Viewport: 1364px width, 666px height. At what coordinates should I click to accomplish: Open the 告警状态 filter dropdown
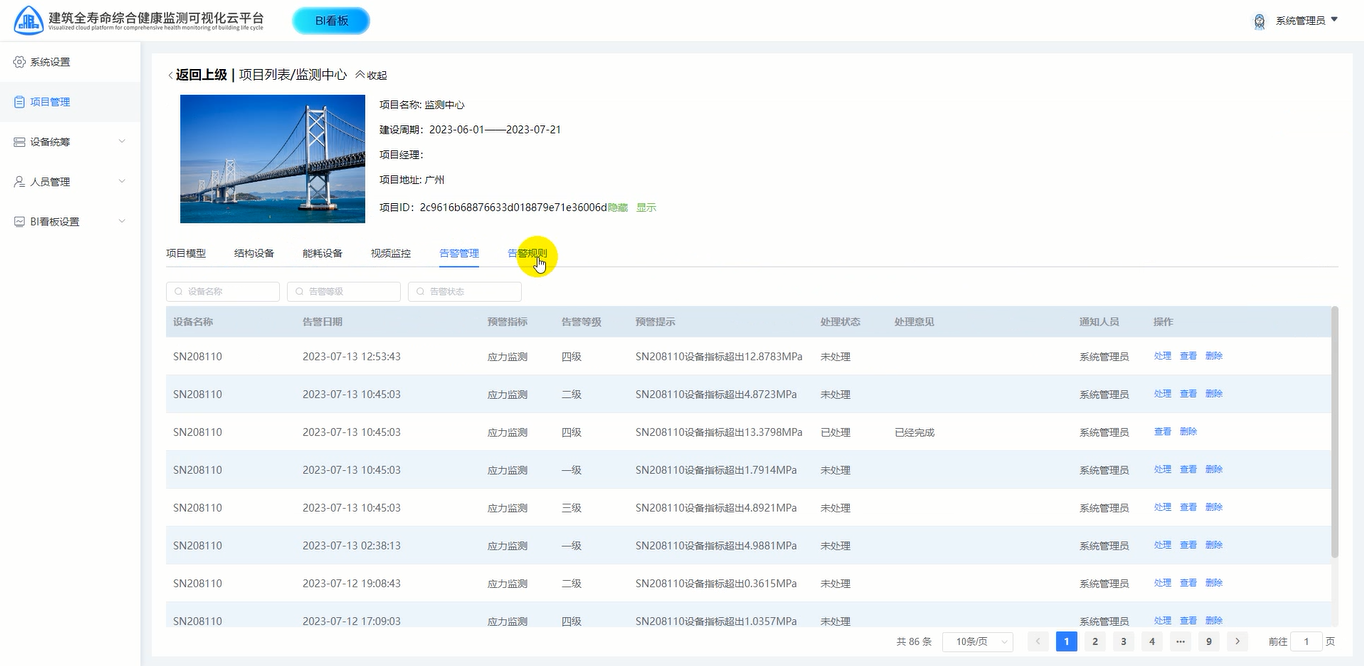[x=465, y=292]
